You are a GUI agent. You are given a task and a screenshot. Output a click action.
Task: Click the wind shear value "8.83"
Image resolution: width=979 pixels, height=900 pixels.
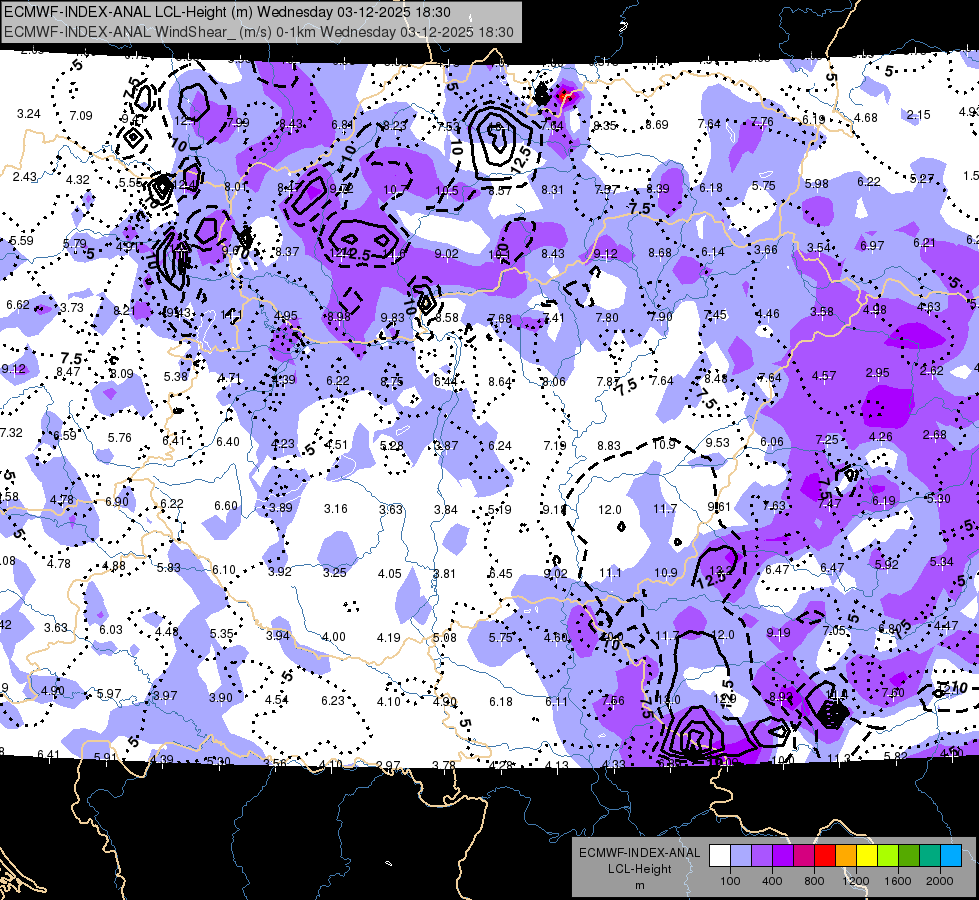tap(609, 446)
